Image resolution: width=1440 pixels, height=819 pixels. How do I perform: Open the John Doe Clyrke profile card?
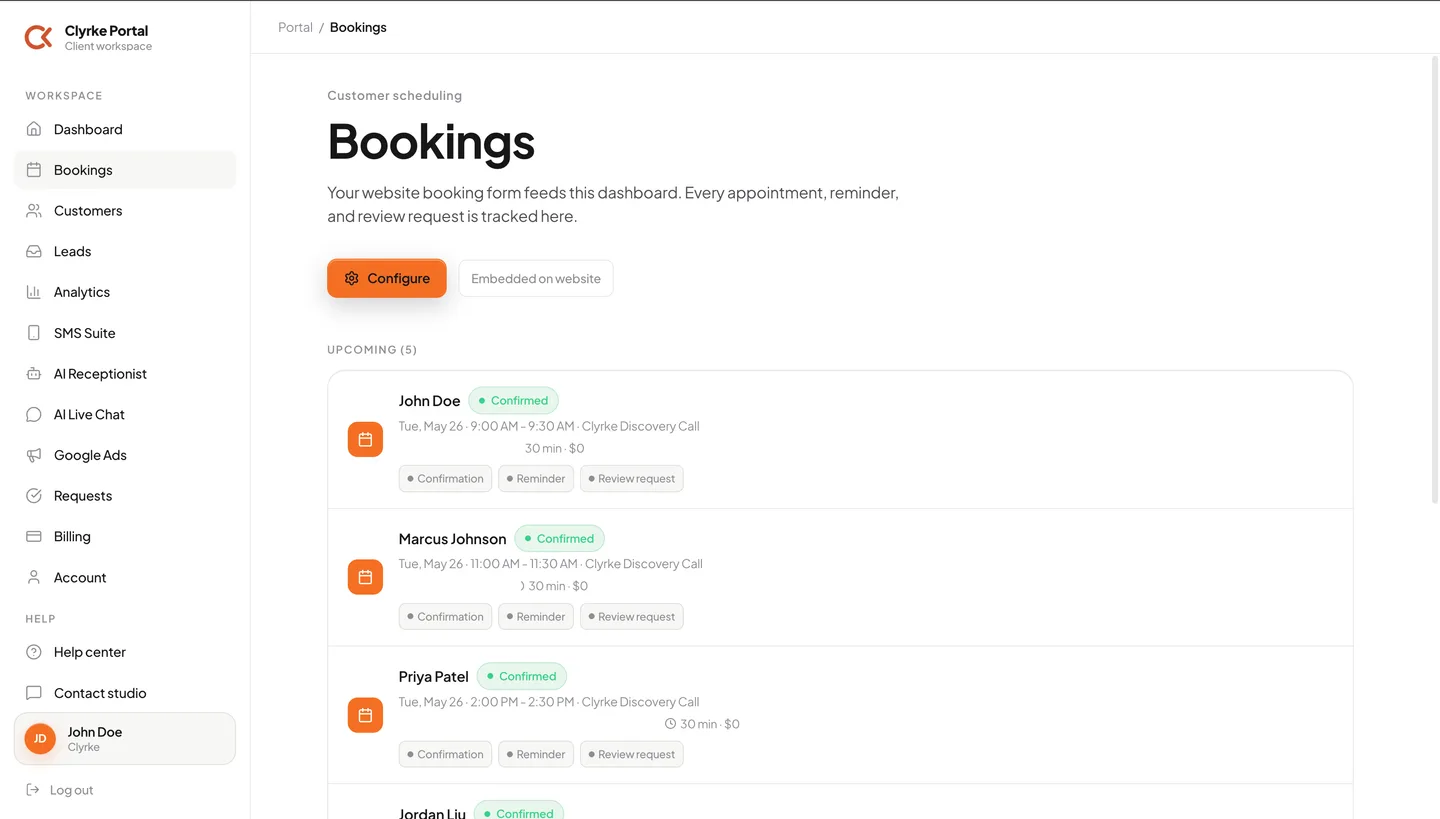[125, 739]
